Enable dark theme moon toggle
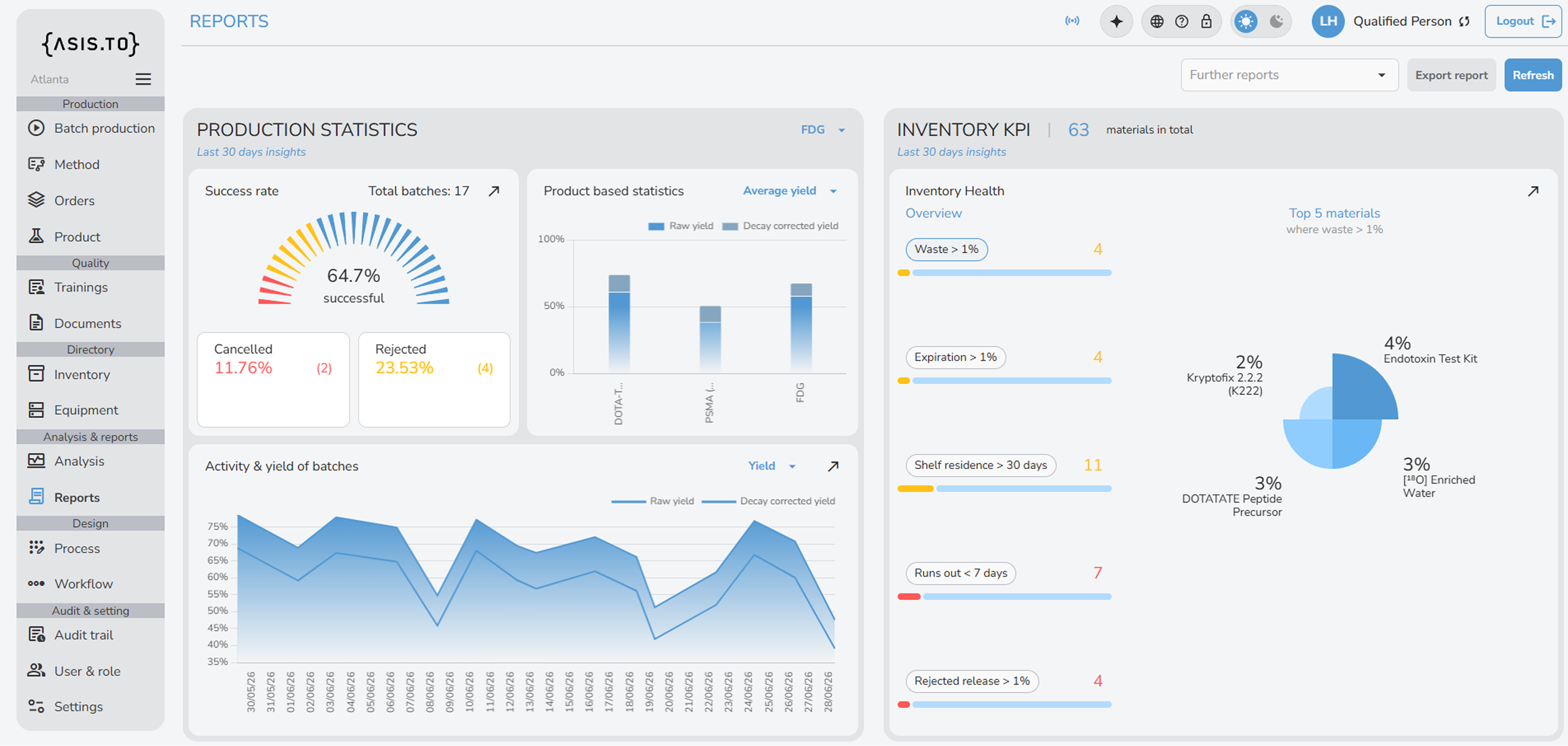Screen dimensions: 1568x746 click(1276, 21)
